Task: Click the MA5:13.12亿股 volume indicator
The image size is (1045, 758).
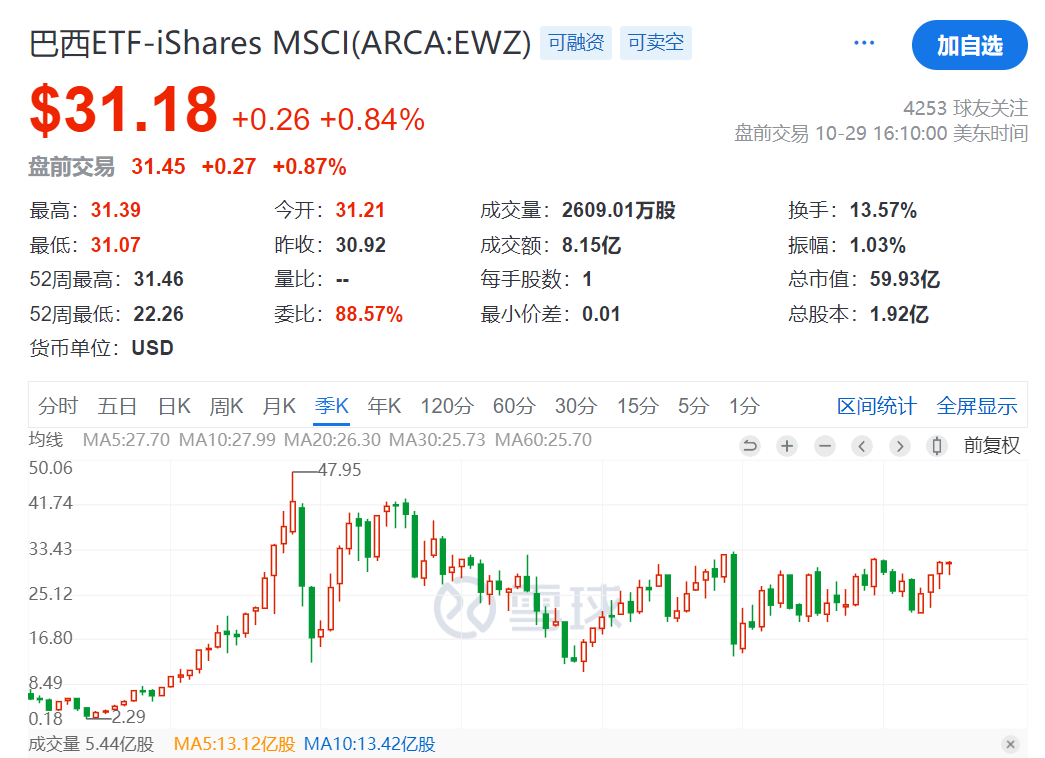Action: pyautogui.click(x=235, y=744)
